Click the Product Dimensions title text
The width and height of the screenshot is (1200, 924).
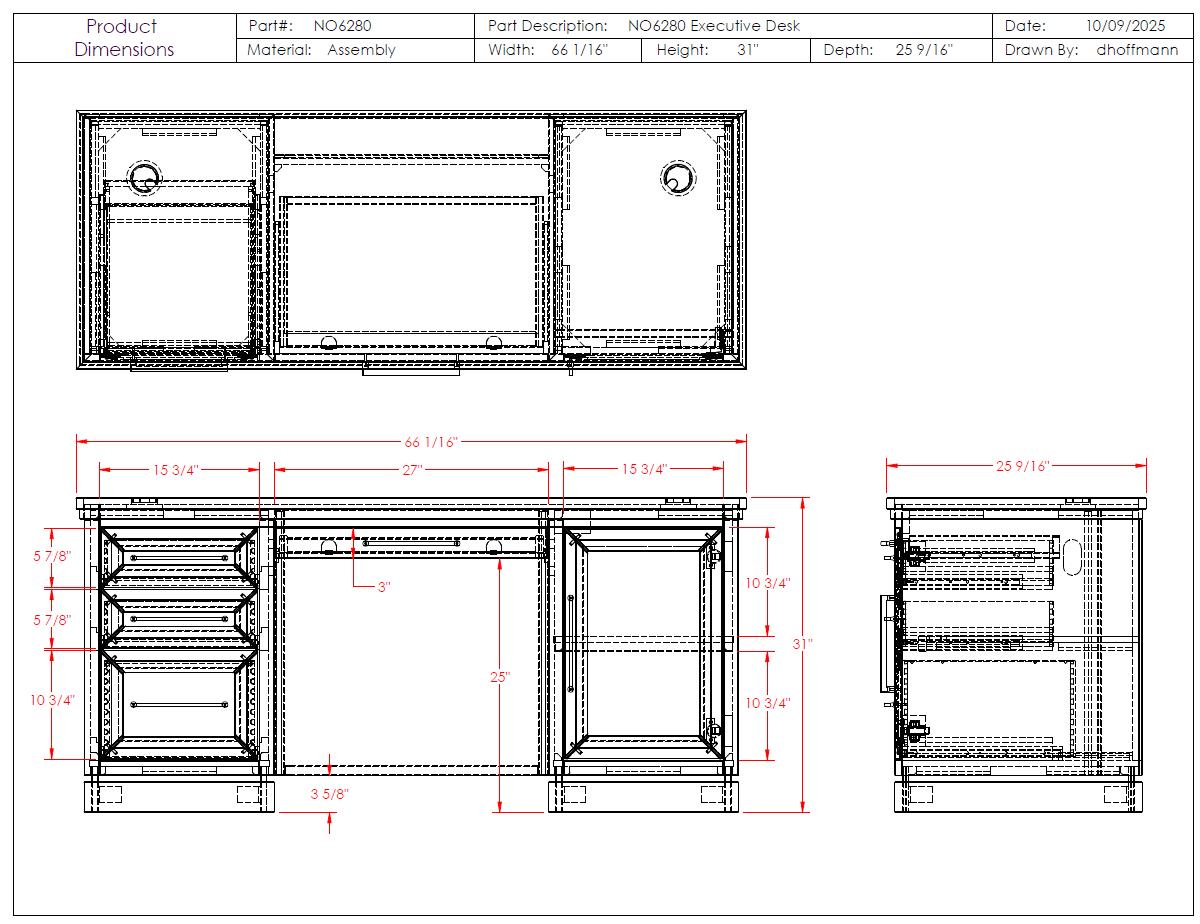point(124,38)
